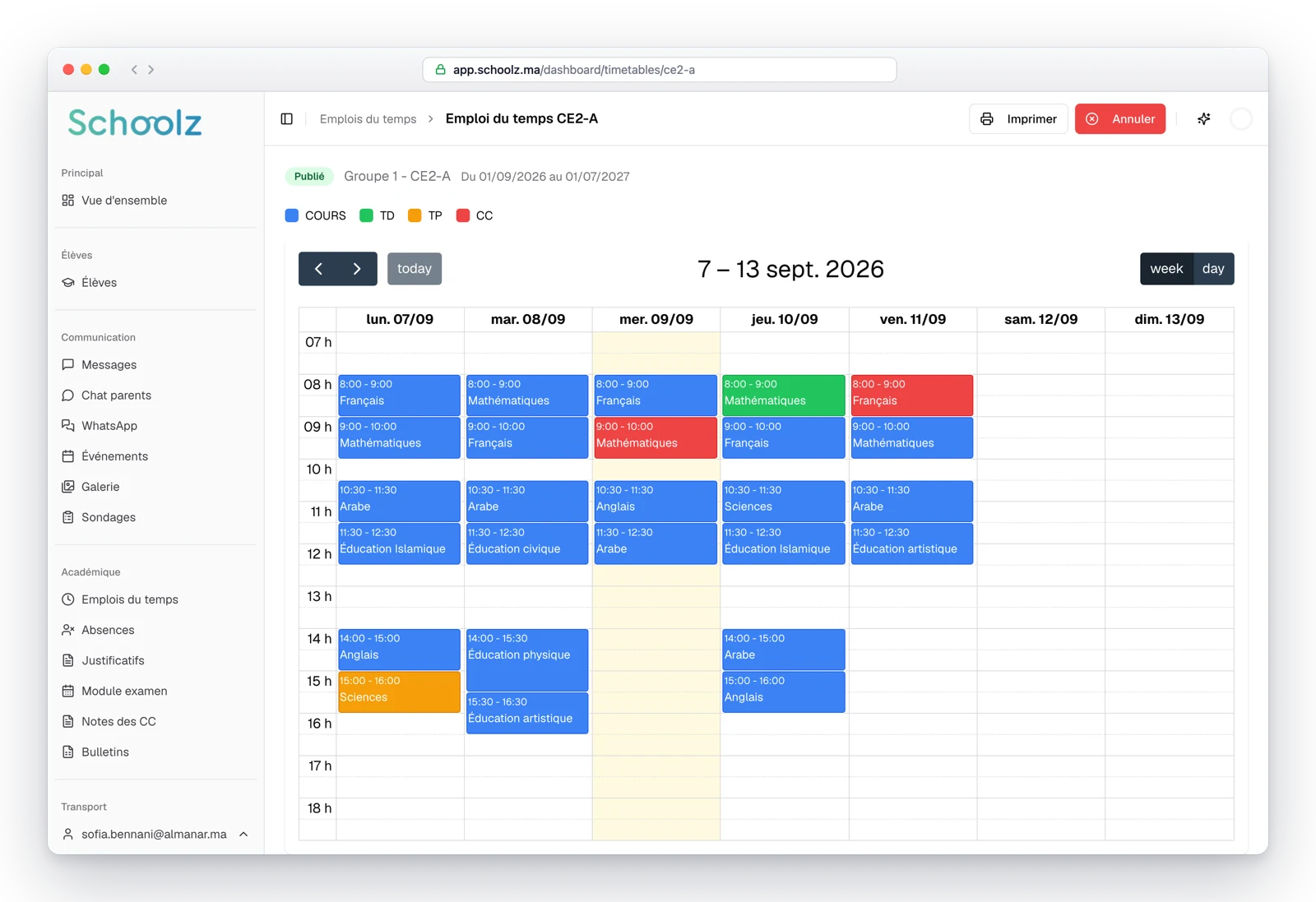Open the Bulletins page
The height and width of the screenshot is (902, 1316).
tap(105, 752)
